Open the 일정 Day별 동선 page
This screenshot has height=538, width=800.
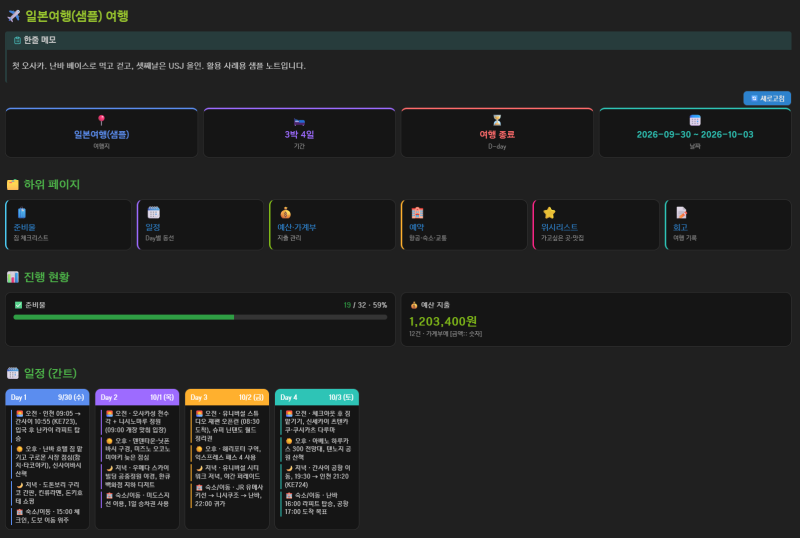[200, 225]
